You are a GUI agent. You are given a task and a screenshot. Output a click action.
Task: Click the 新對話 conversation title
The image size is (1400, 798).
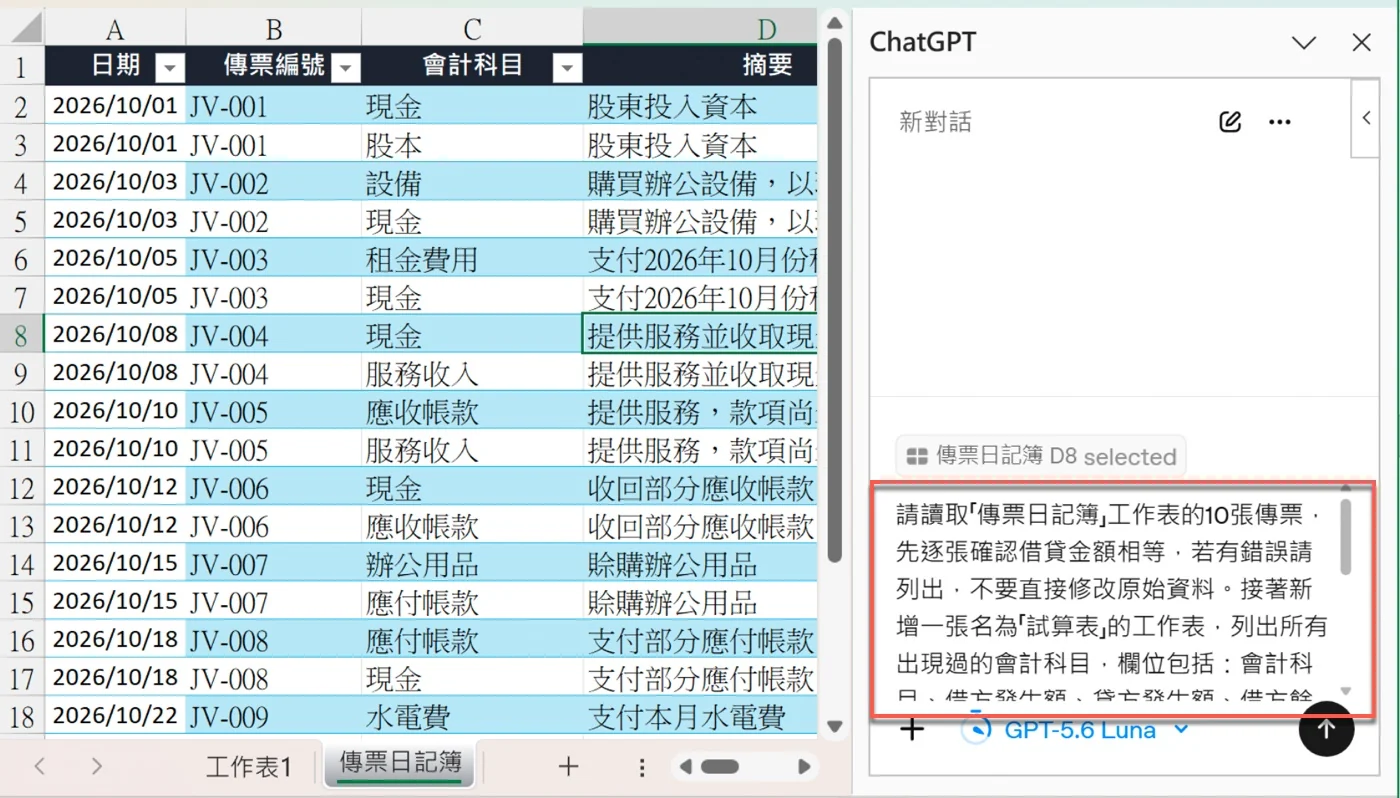tap(935, 122)
